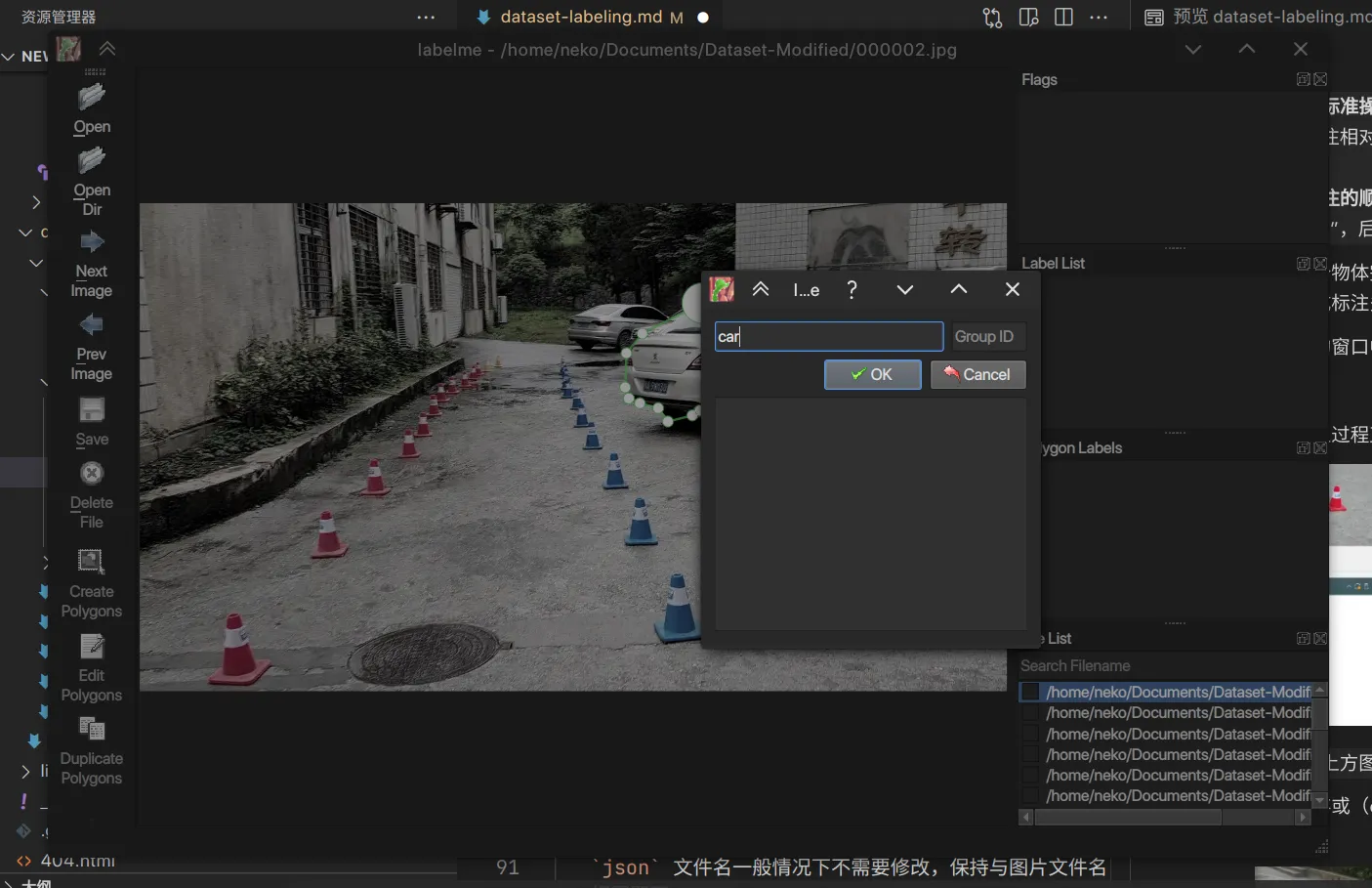Click inside the label text field showing car
Screen dimensions: 1372x888
click(828, 336)
